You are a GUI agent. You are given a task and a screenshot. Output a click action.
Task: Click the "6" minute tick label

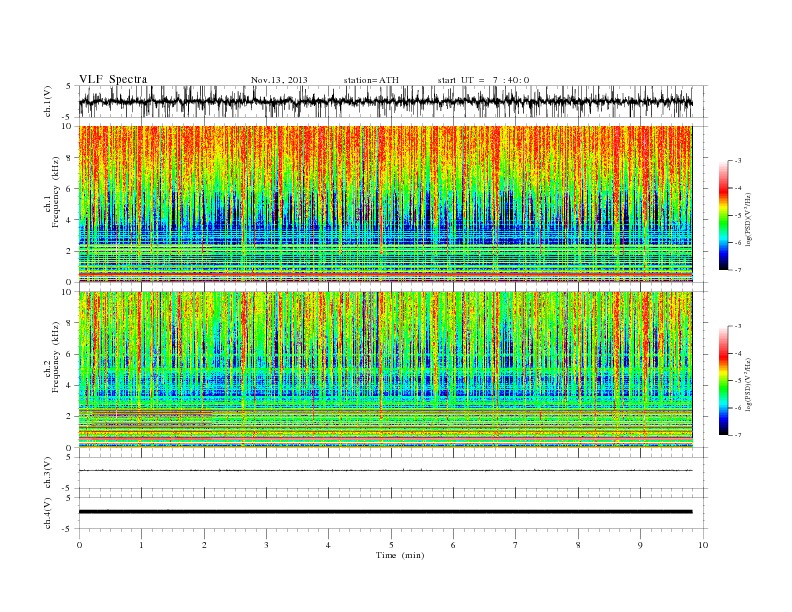[x=454, y=545]
